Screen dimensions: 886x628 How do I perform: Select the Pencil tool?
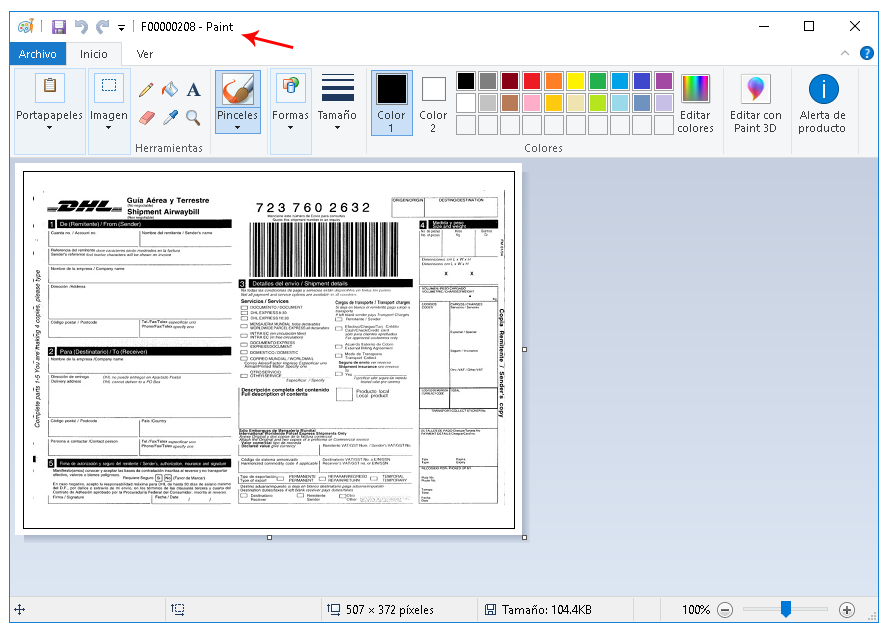[146, 89]
